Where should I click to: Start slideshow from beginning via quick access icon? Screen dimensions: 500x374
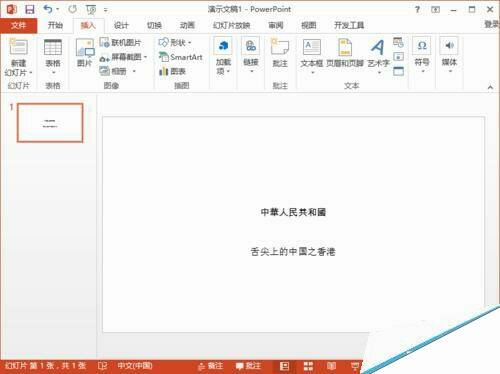click(x=91, y=10)
